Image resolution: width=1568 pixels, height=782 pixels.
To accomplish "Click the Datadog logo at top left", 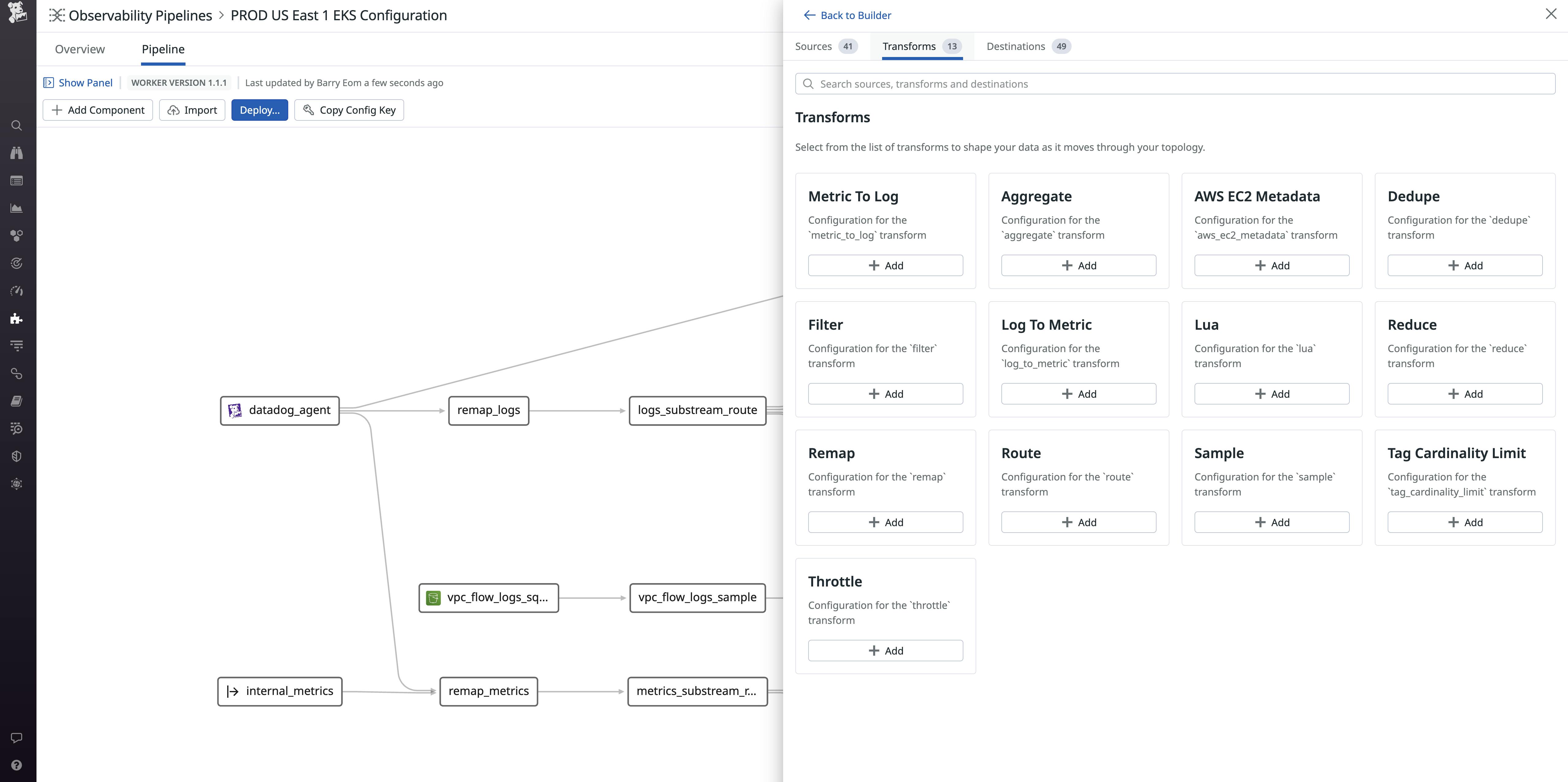I will pos(17,13).
